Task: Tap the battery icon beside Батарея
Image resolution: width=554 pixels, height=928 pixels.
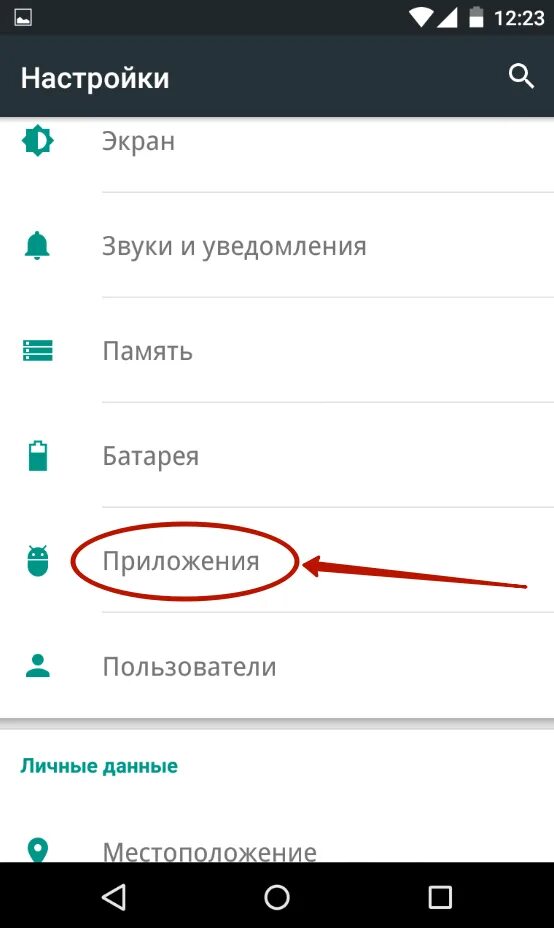Action: pos(38,456)
